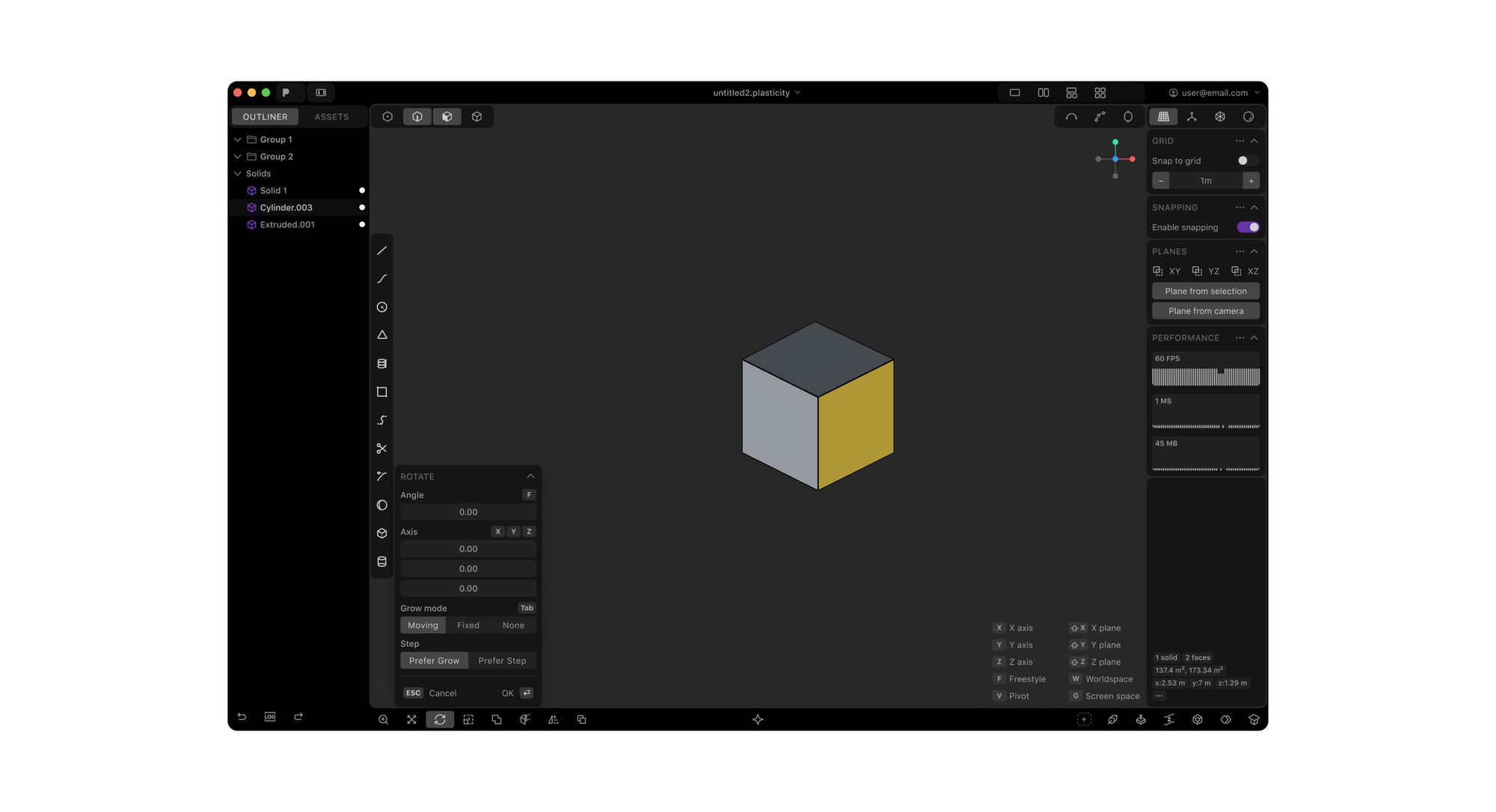Toggle Snap to grid switch
The width and height of the screenshot is (1496, 812).
tap(1248, 161)
